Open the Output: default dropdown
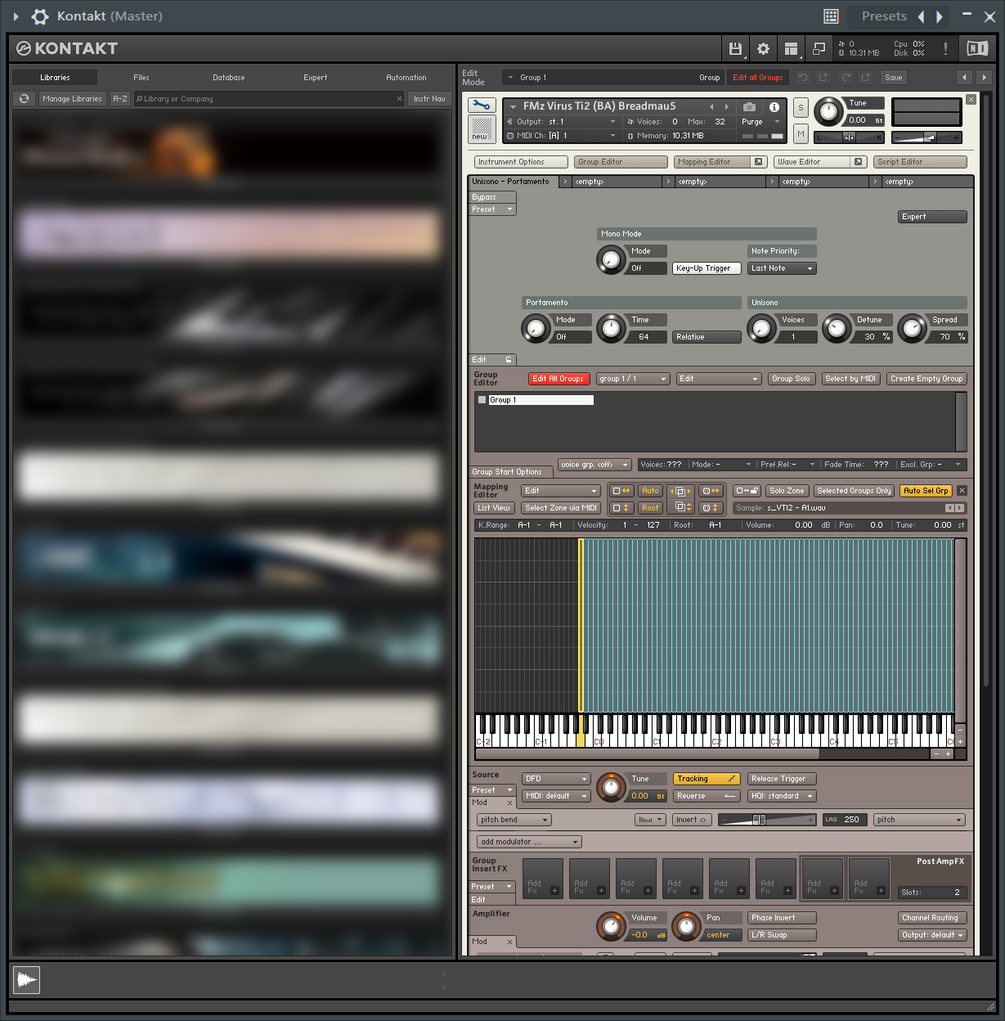 932,935
